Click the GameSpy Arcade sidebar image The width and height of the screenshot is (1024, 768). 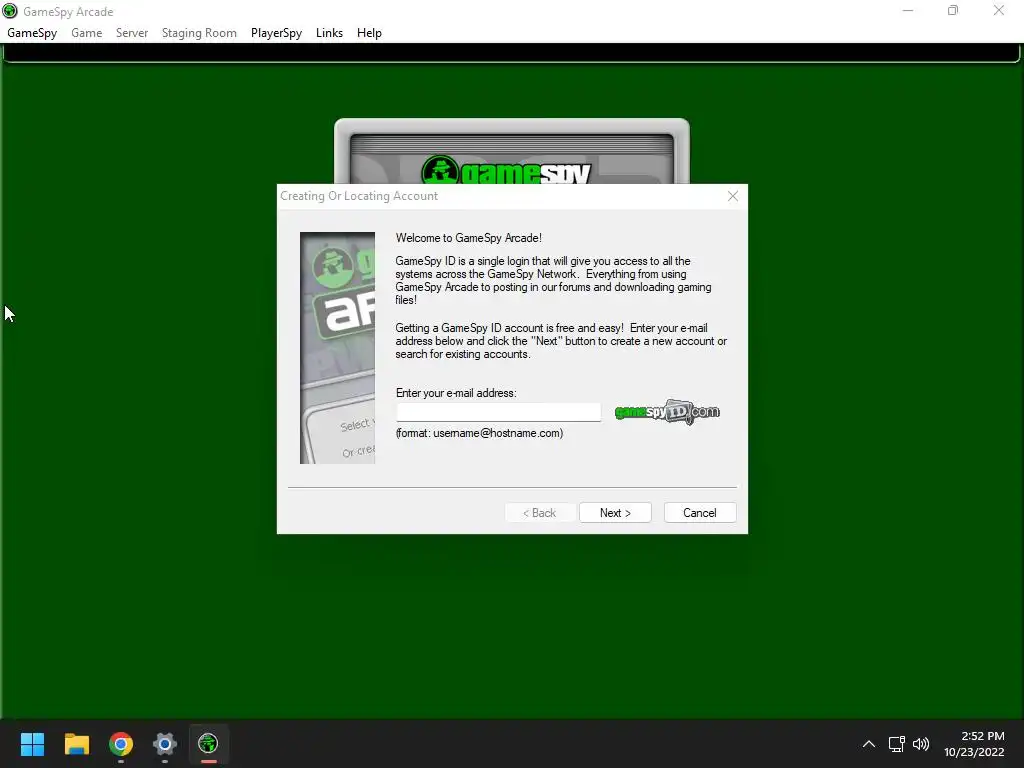pyautogui.click(x=337, y=348)
